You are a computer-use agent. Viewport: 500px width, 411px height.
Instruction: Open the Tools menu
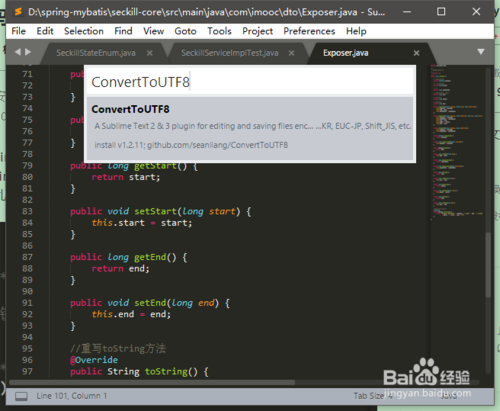tap(219, 31)
